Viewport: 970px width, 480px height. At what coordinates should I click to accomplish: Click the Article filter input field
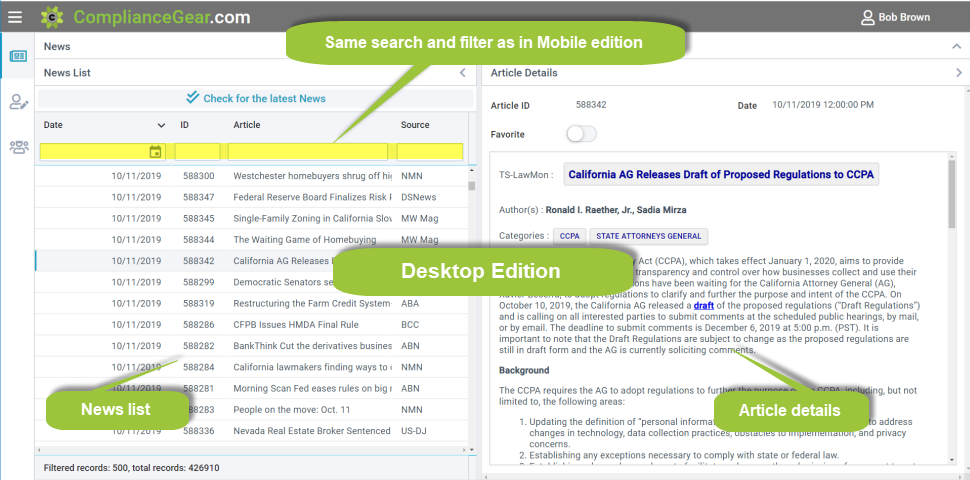coord(308,152)
